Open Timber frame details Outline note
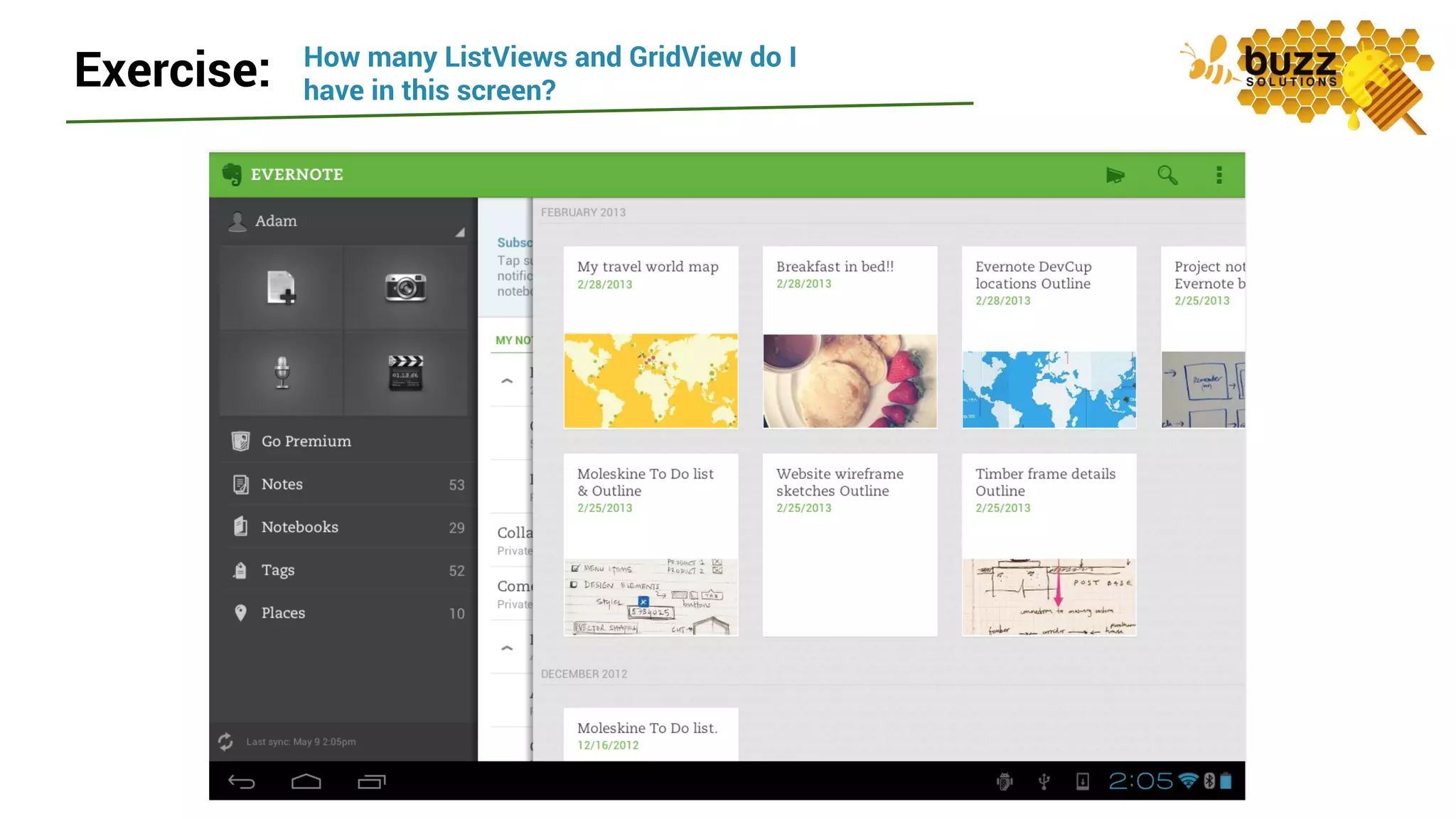Image resolution: width=1456 pixels, height=819 pixels. (x=1049, y=545)
